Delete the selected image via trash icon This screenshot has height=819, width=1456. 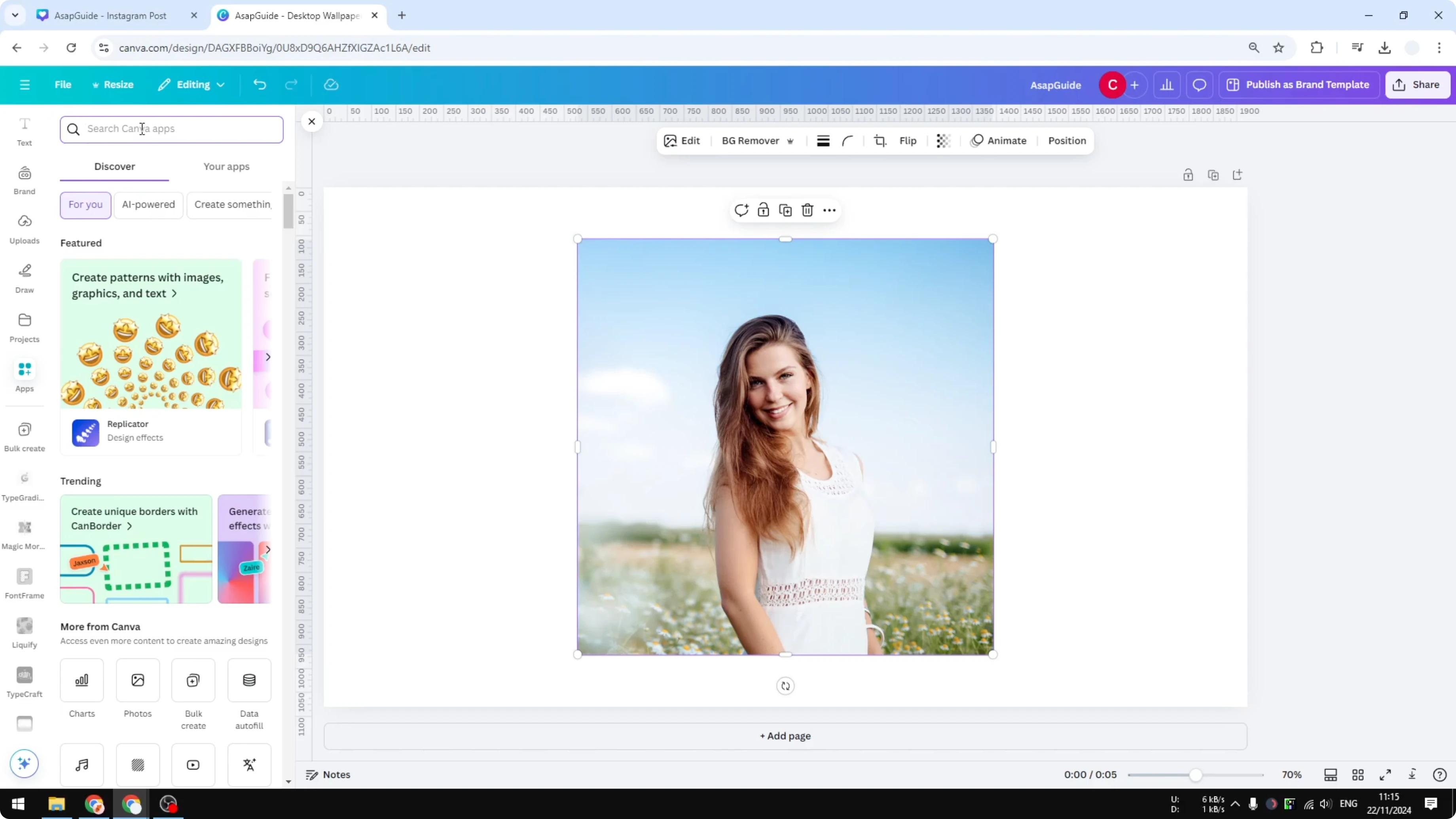807,210
